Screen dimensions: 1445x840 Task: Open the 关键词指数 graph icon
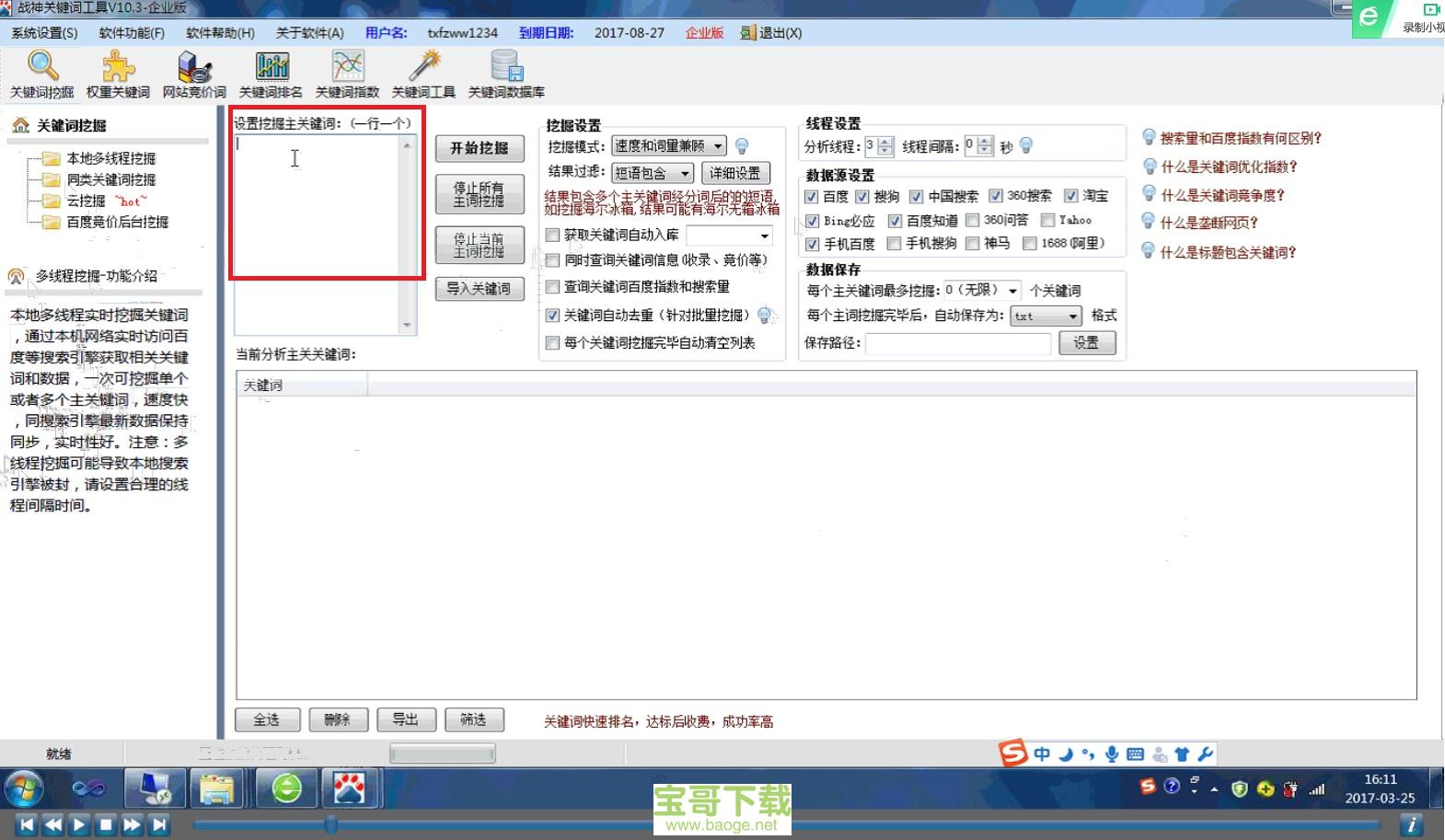[x=347, y=74]
